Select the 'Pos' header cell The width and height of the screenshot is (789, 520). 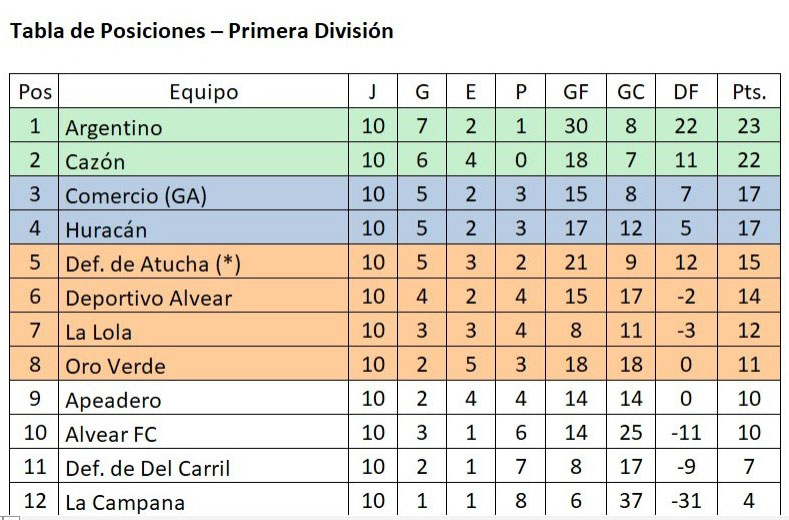pyautogui.click(x=34, y=91)
